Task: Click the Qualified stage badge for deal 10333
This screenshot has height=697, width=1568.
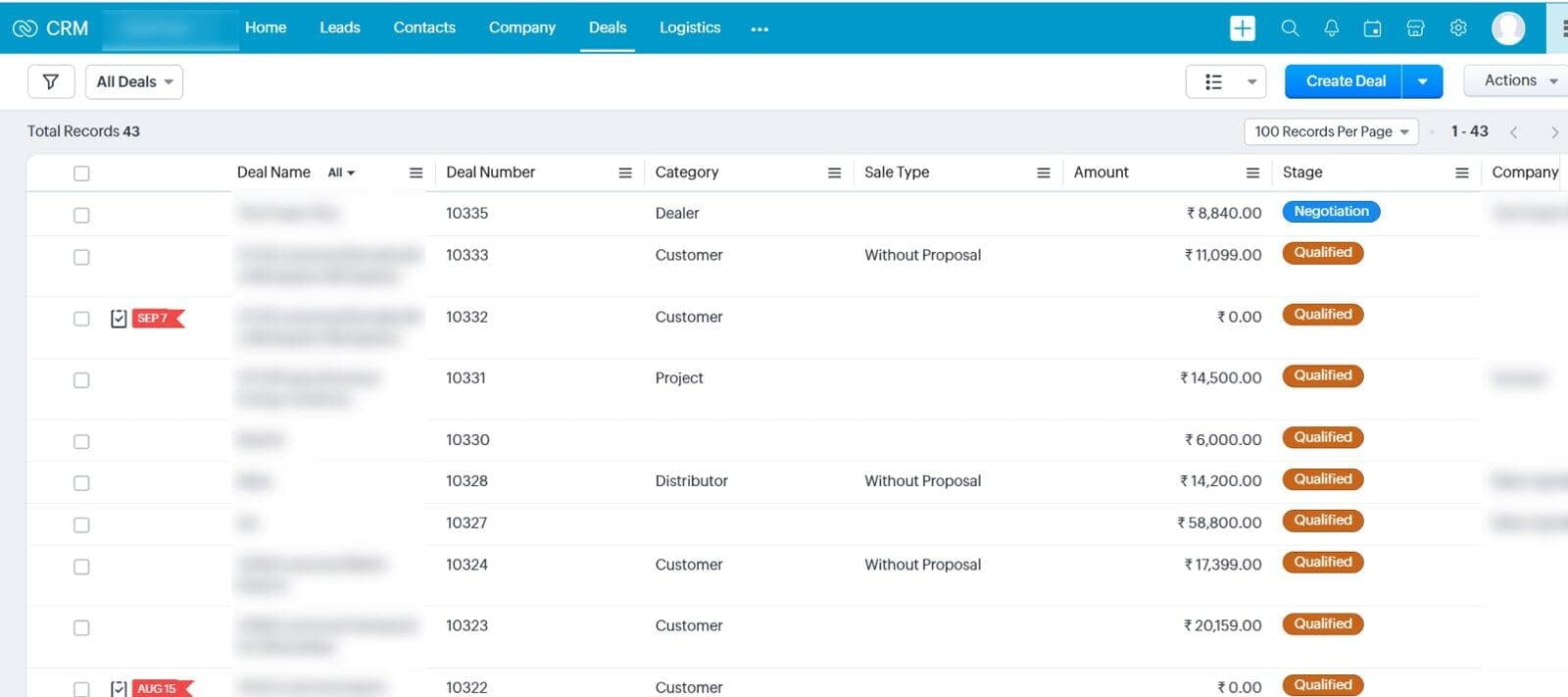Action: (x=1323, y=253)
